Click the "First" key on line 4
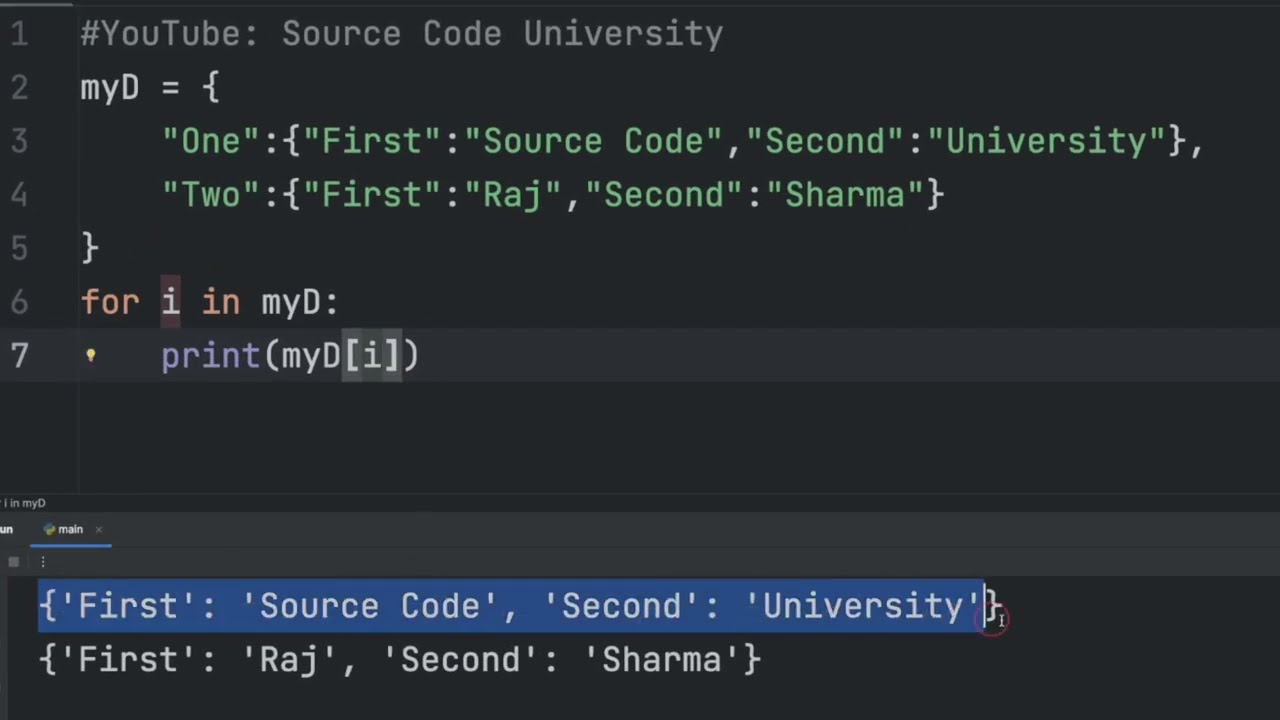 tap(373, 195)
